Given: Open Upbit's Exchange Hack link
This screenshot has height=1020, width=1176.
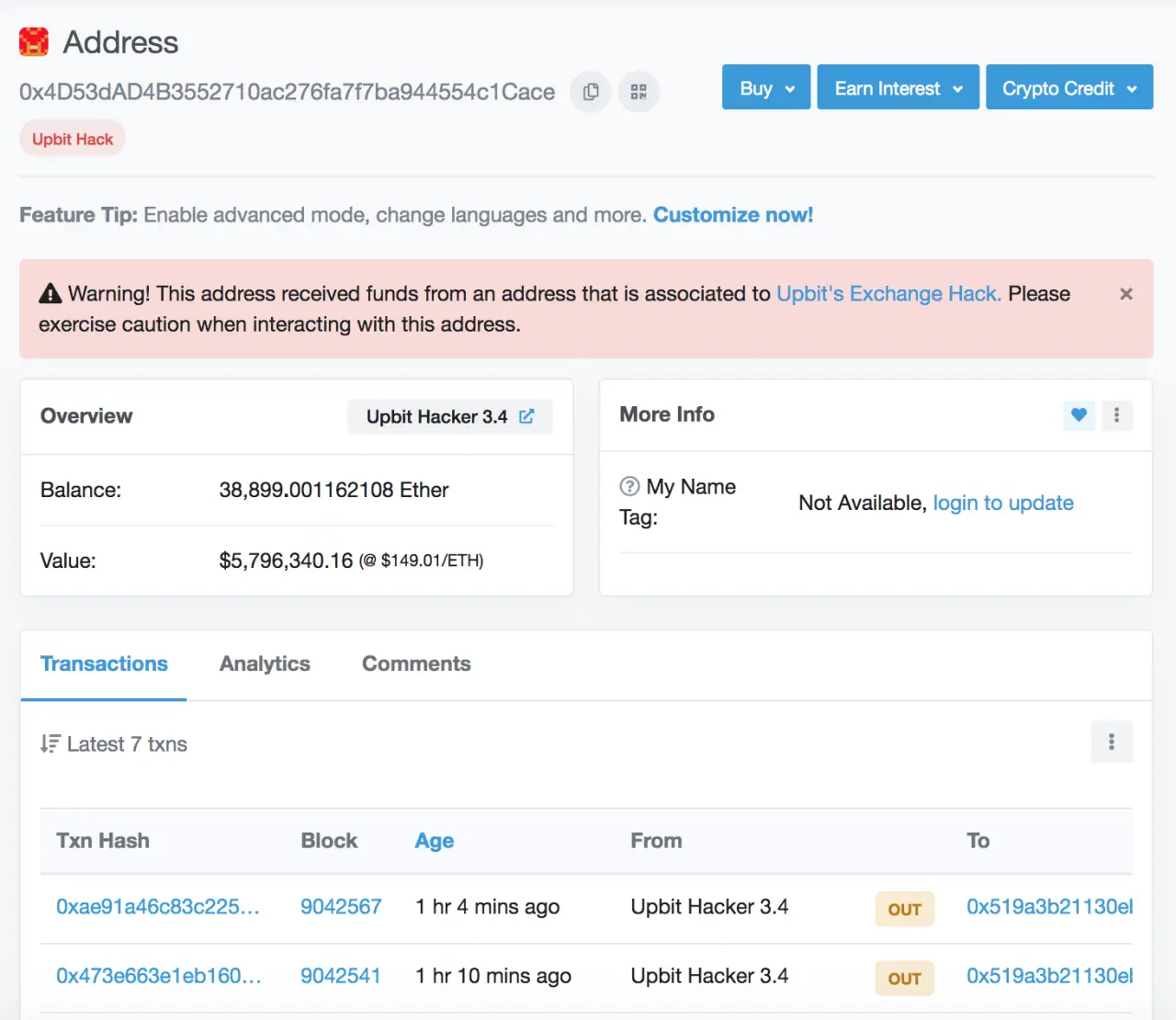Looking at the screenshot, I should [888, 294].
